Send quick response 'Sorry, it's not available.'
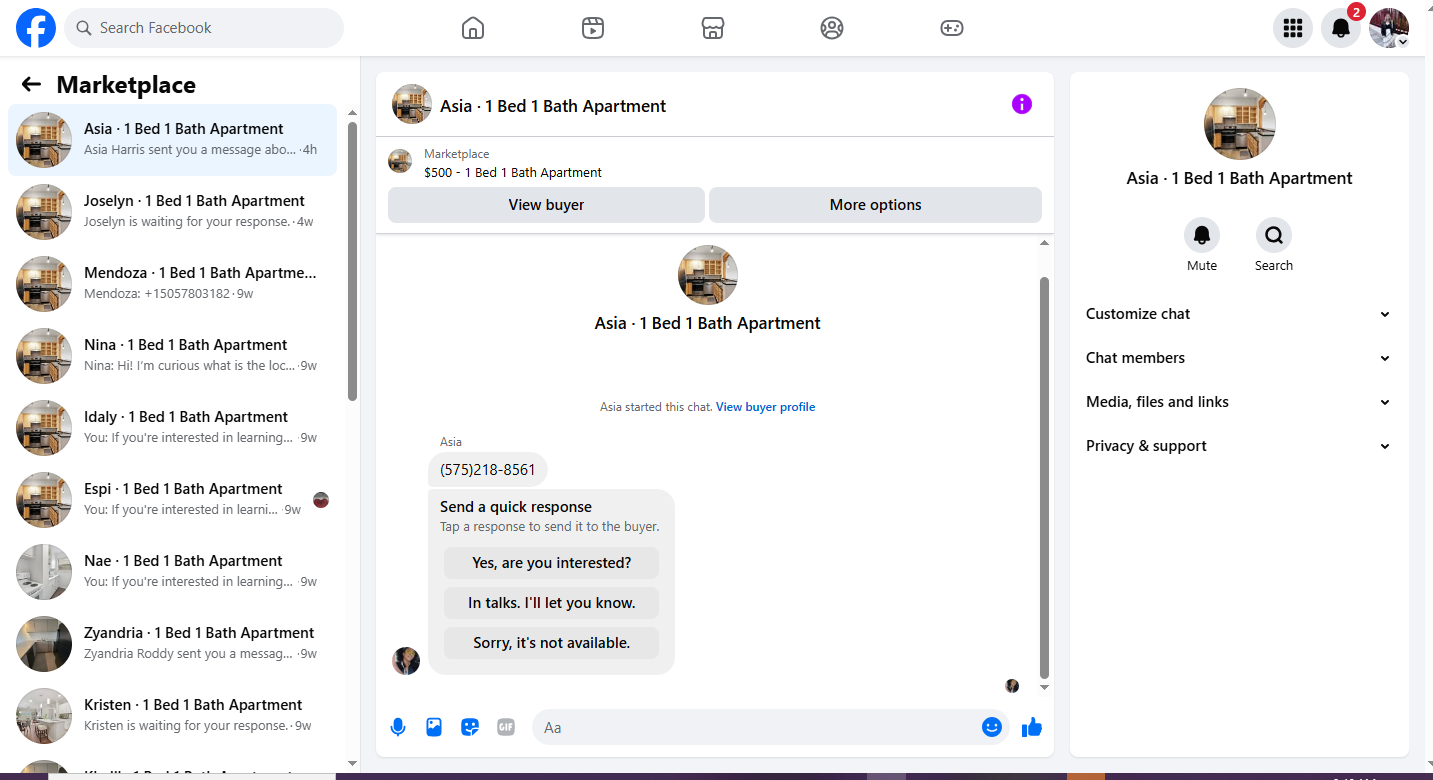This screenshot has width=1433, height=780. pos(552,643)
